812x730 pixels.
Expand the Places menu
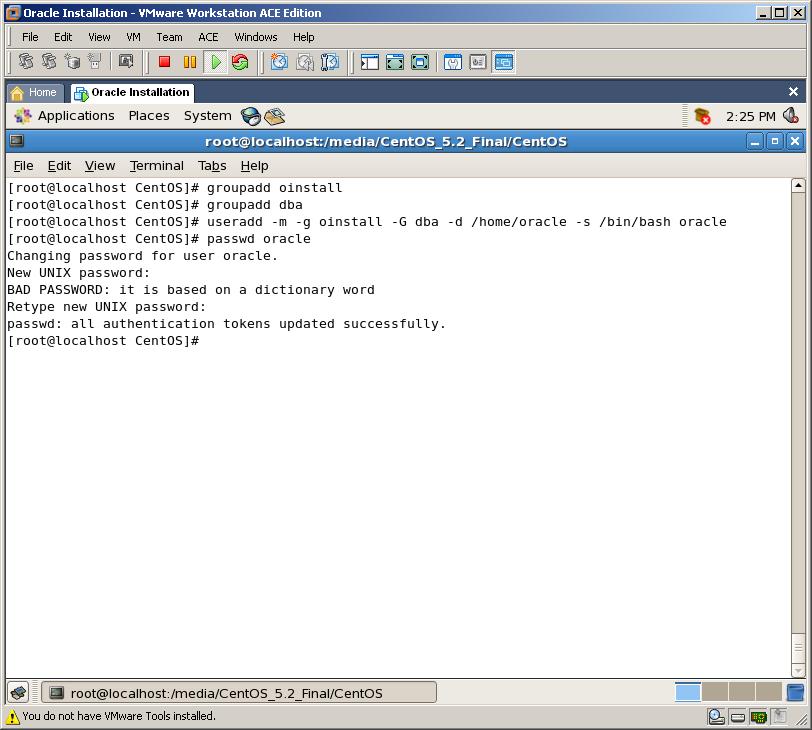(x=149, y=116)
